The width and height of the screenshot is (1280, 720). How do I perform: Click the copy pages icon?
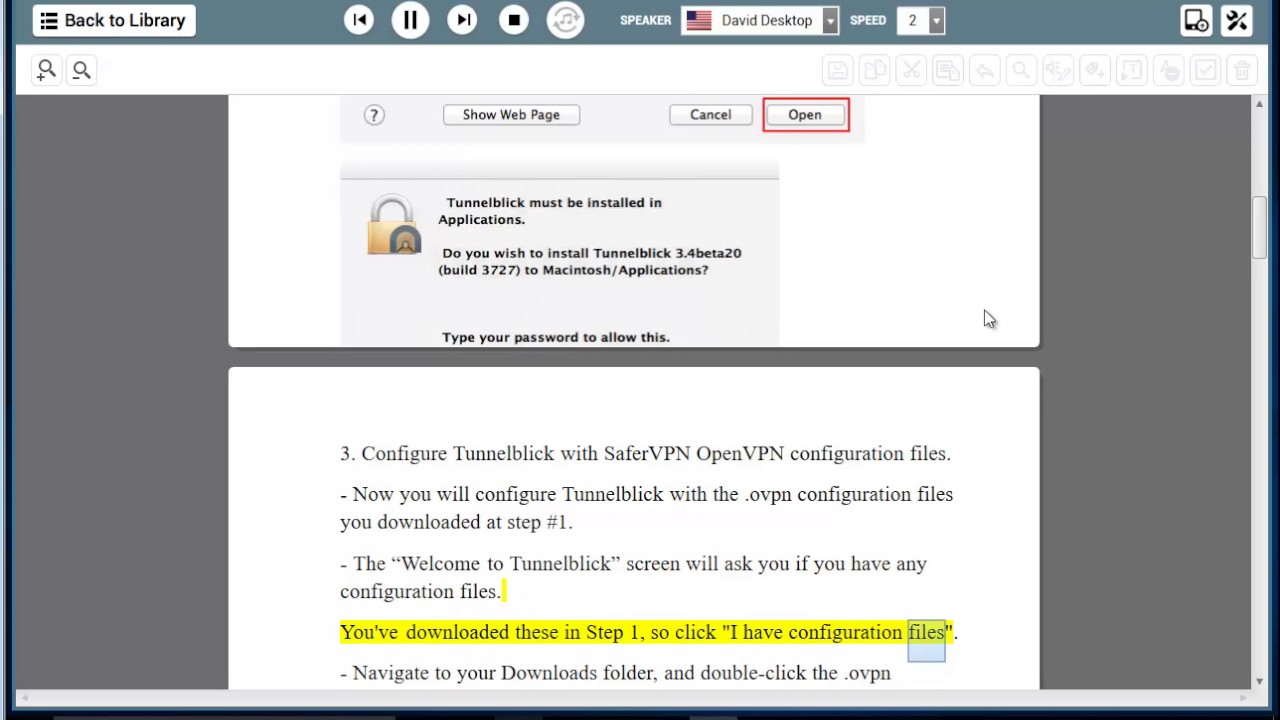click(875, 70)
